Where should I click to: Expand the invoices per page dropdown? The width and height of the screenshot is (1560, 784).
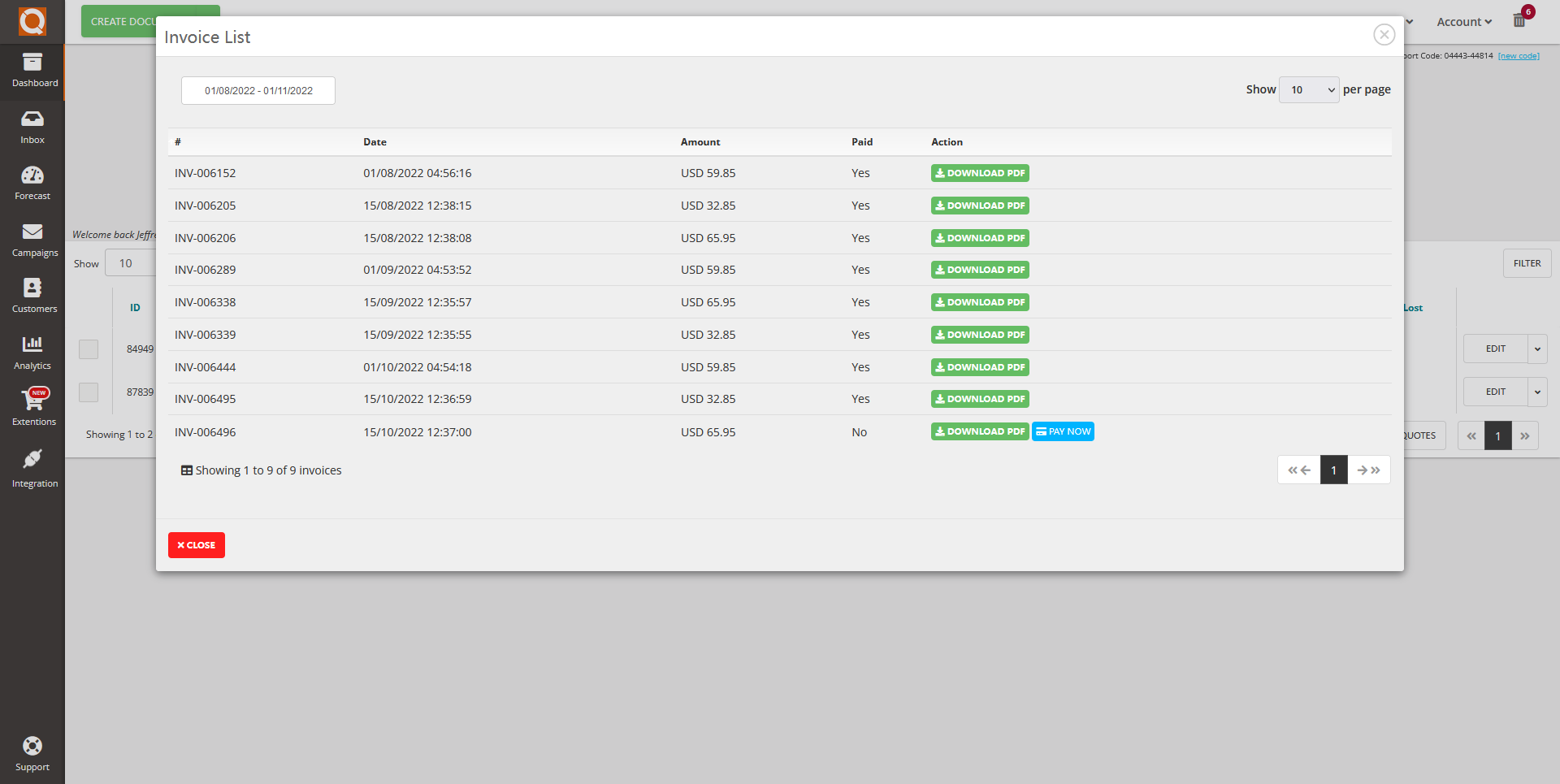(x=1309, y=90)
